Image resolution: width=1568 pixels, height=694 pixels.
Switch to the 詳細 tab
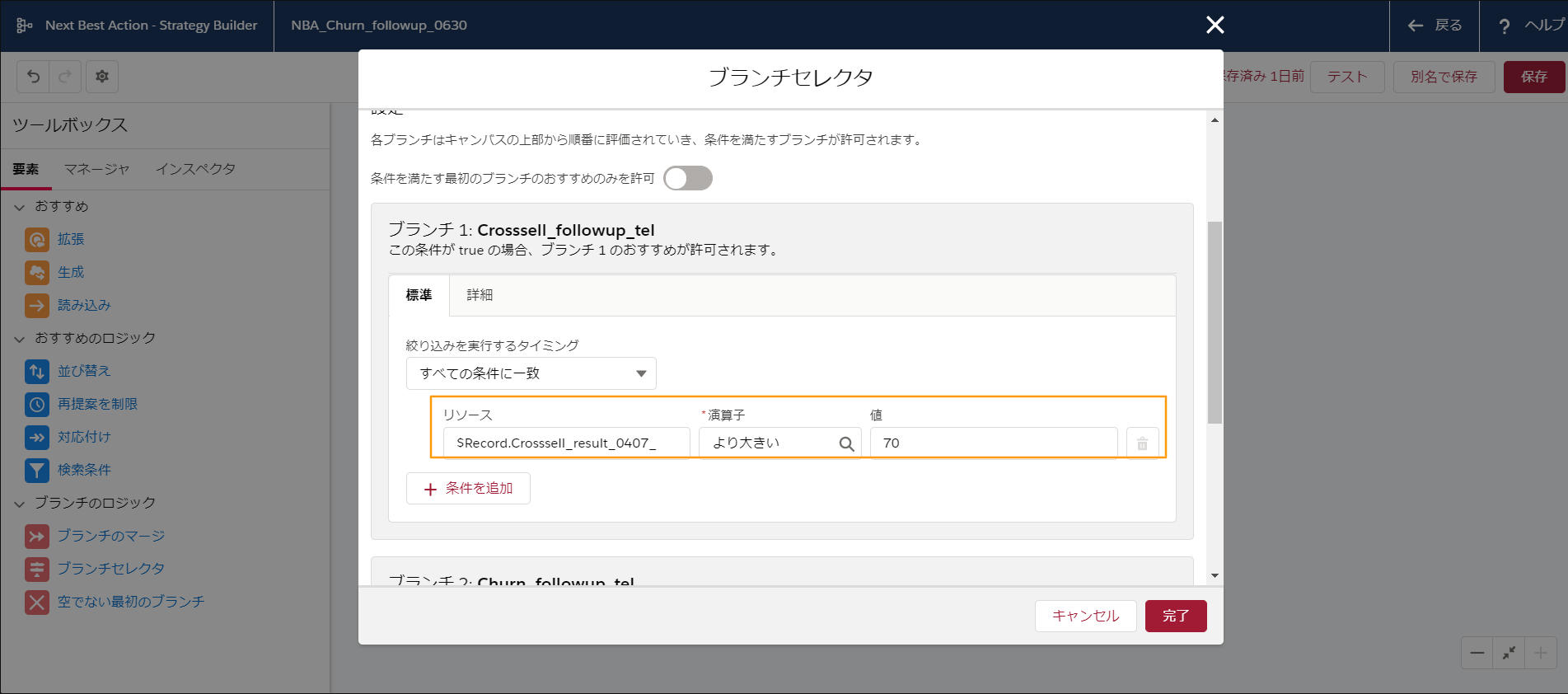coord(480,295)
